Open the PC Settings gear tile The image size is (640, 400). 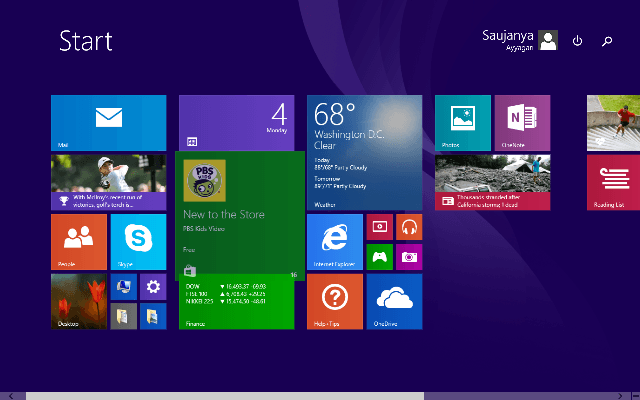(153, 287)
